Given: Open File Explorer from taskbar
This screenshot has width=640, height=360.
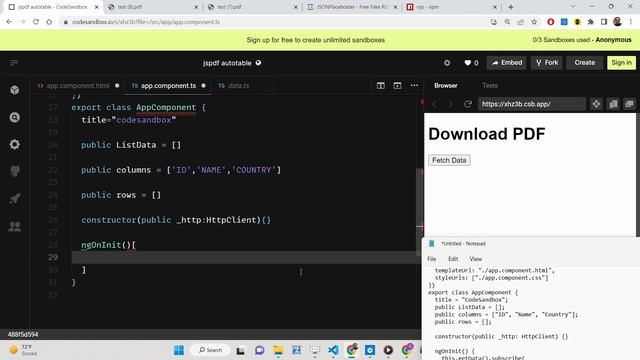Looking at the screenshot, I should [x=278, y=350].
